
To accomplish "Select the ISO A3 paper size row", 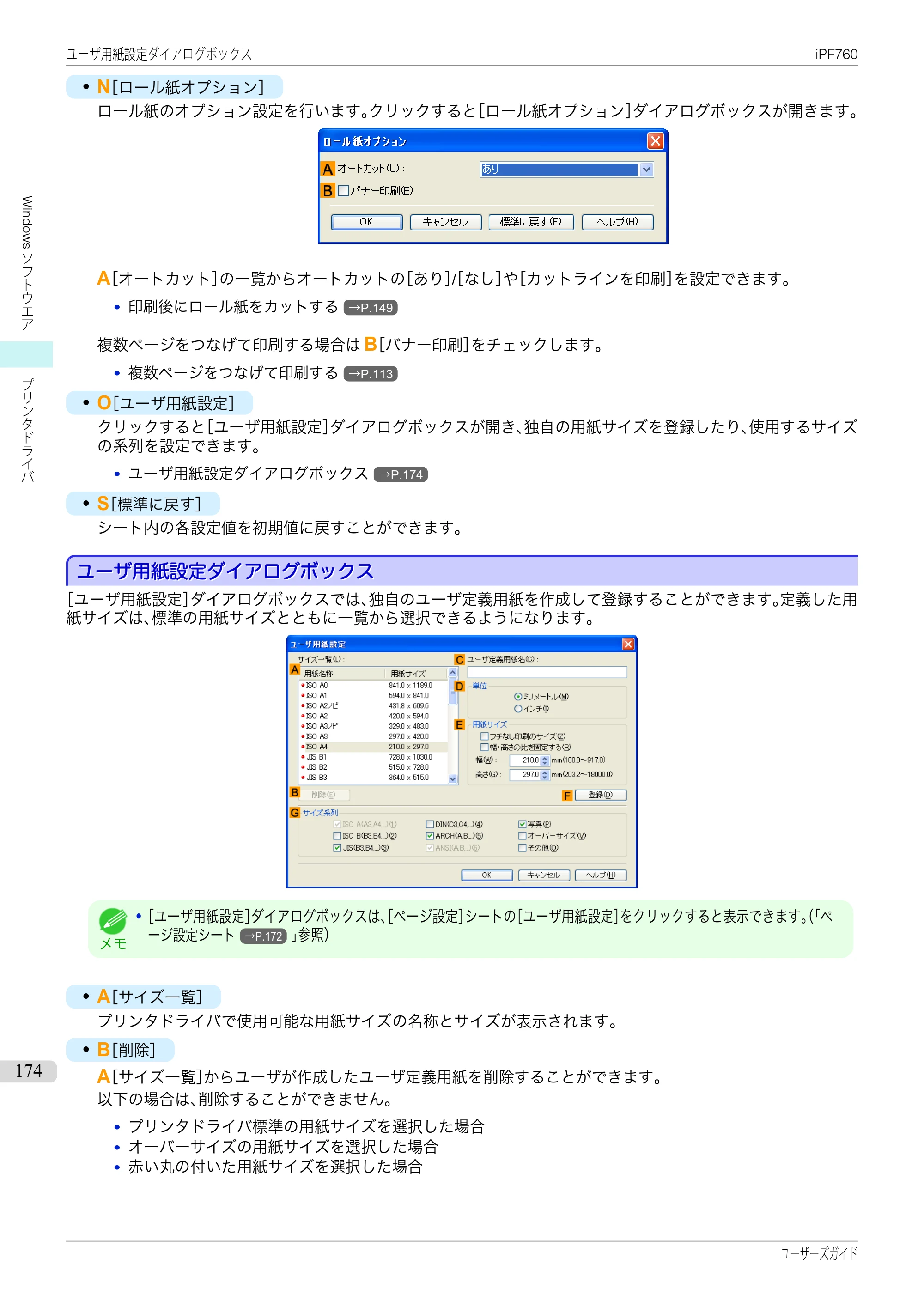I will point(373,736).
